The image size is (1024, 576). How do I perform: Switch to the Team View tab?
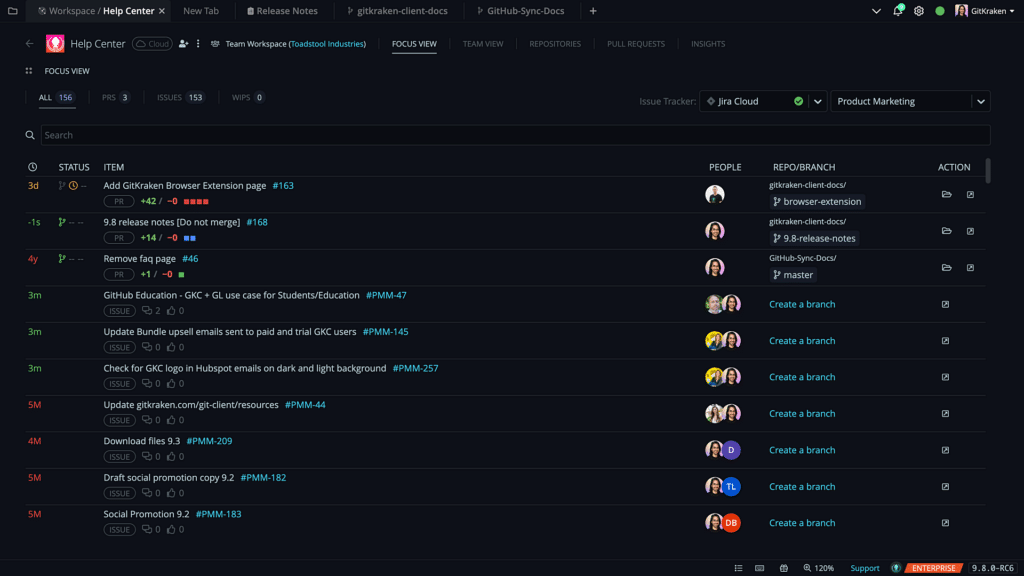coord(483,44)
